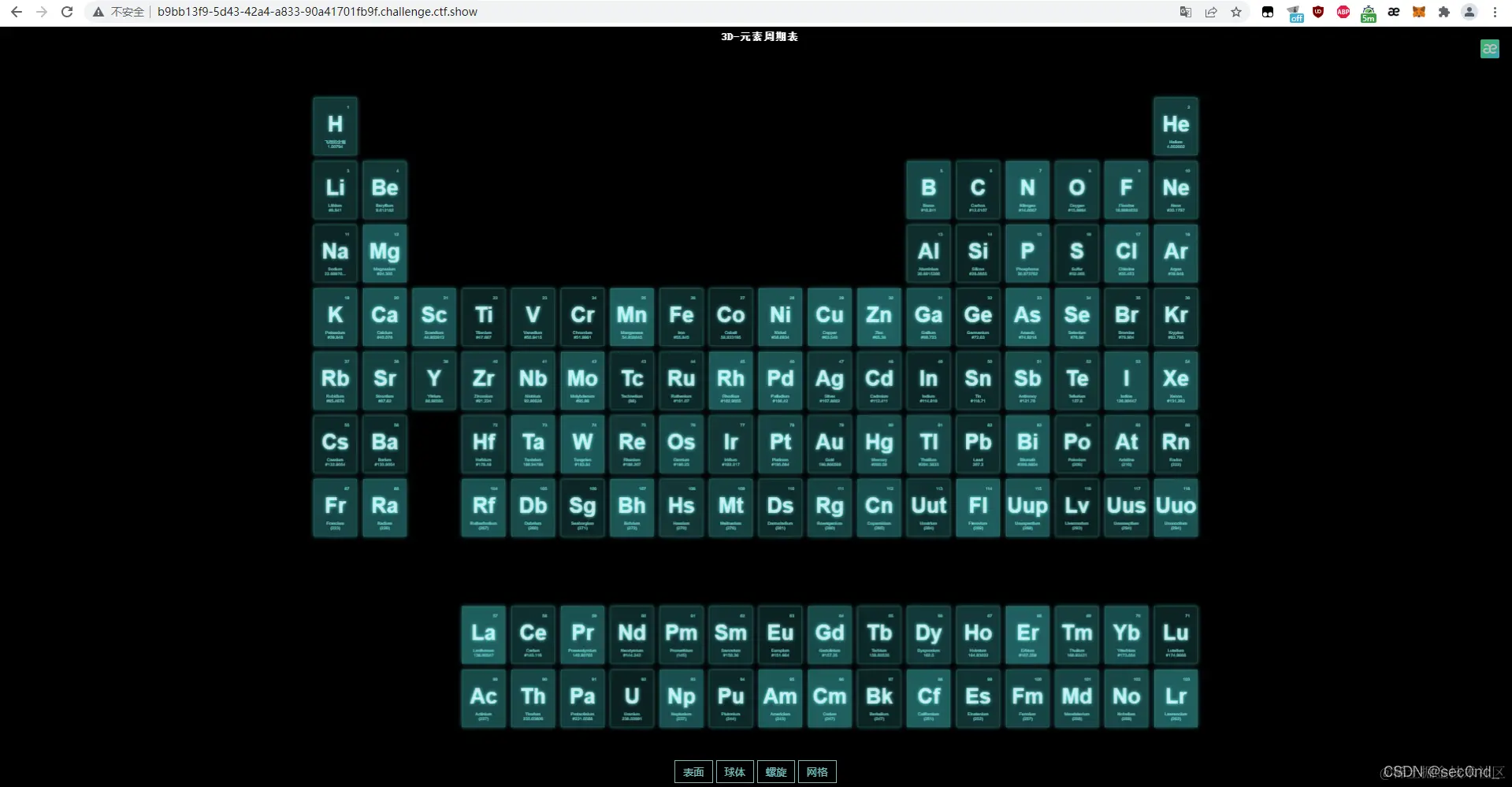This screenshot has width=1512, height=787.
Task: Click the Rf rutherfordium tile
Action: [484, 508]
